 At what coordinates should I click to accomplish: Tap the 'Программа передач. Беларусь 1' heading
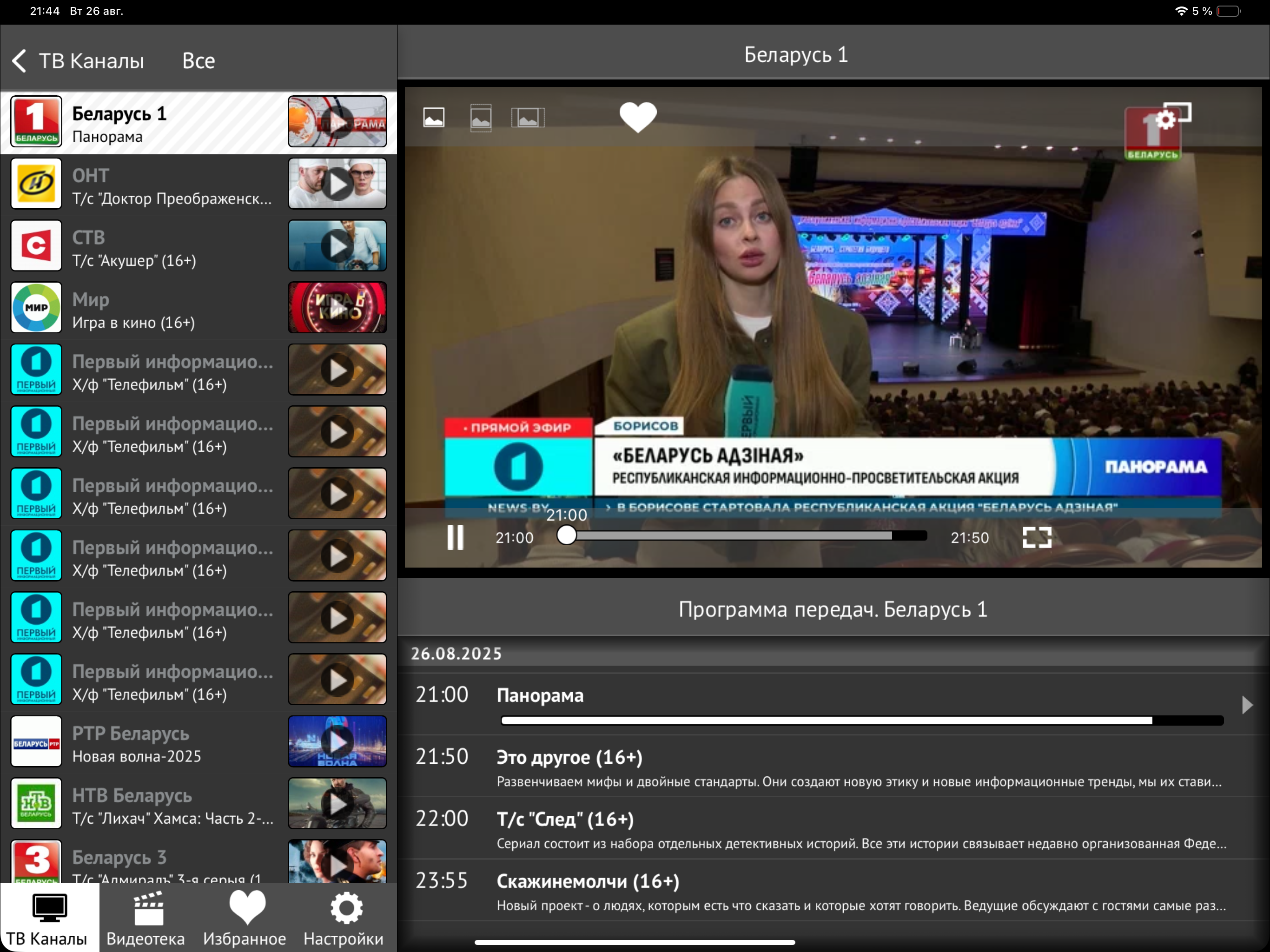(x=833, y=609)
